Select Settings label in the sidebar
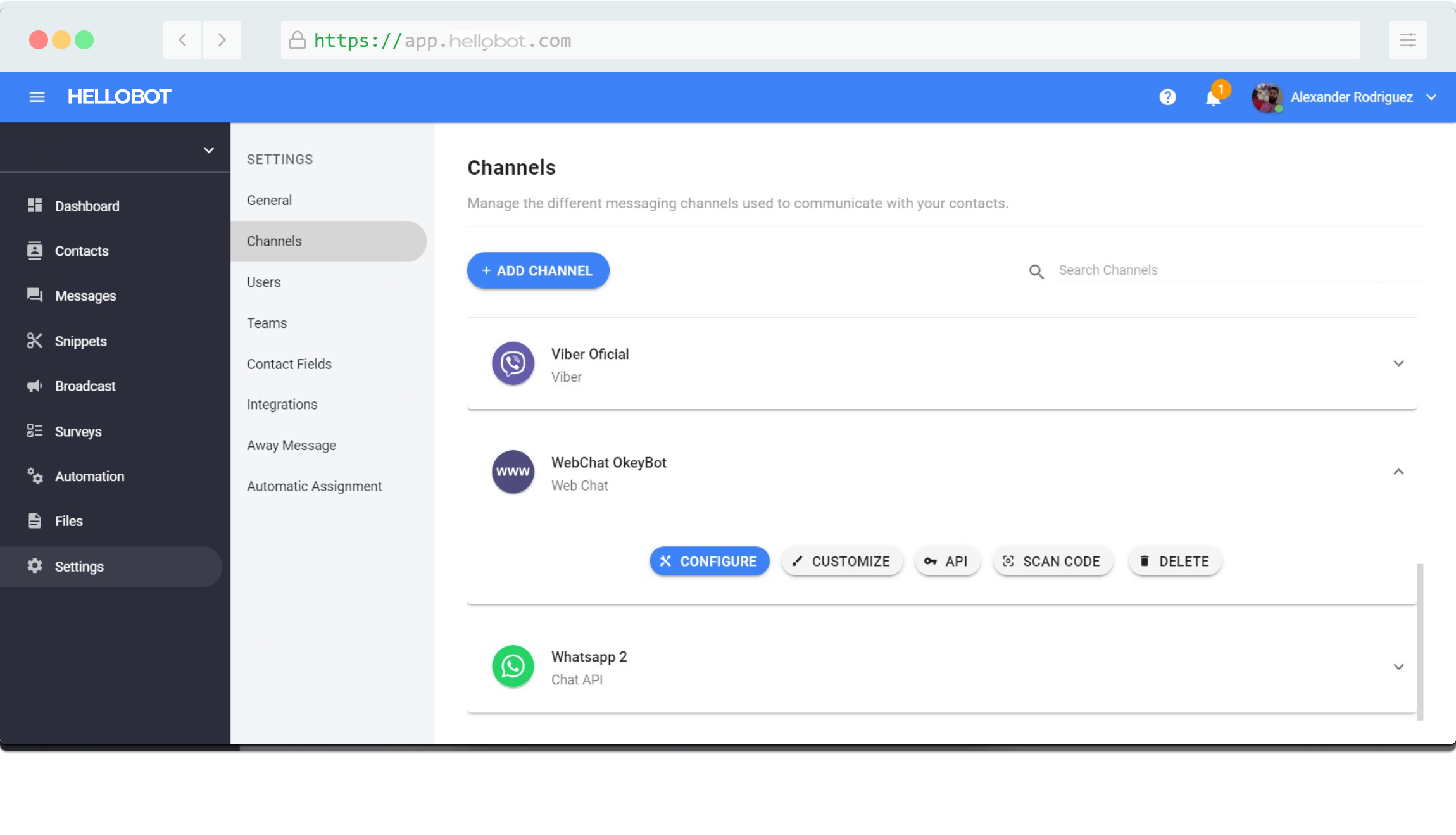Image resolution: width=1456 pixels, height=835 pixels. click(79, 567)
